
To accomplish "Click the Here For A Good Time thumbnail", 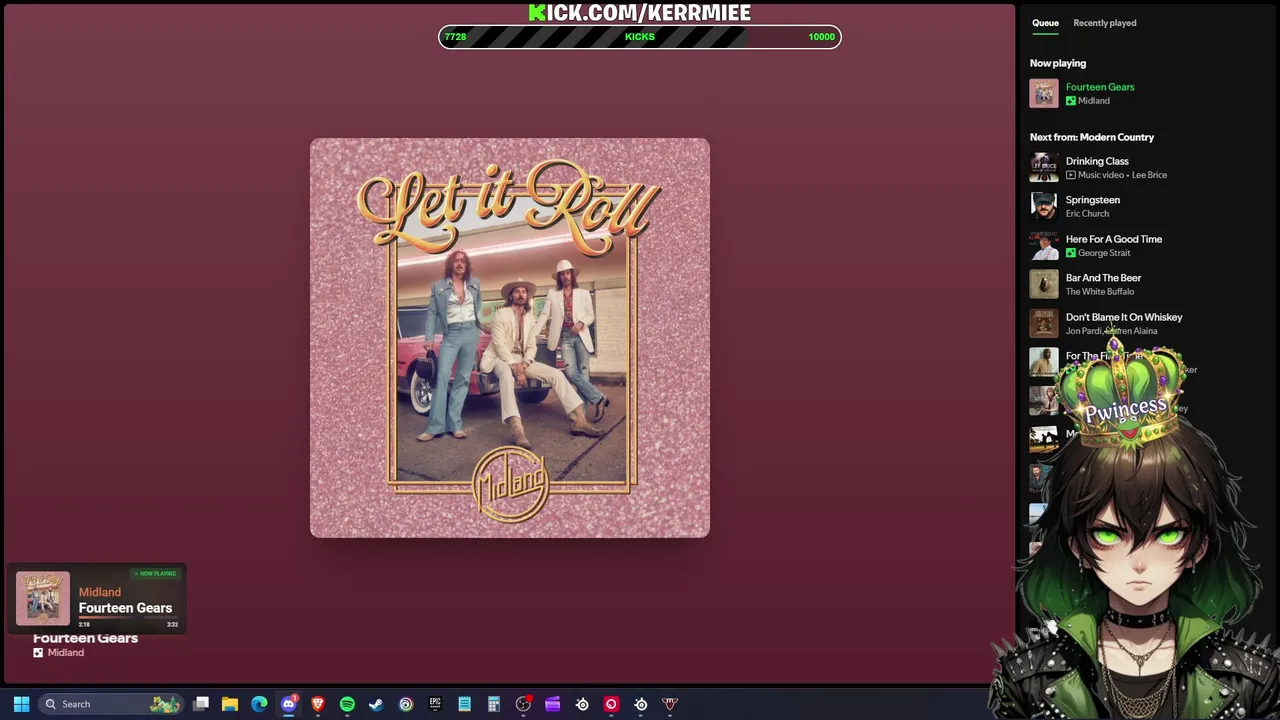I will coord(1044,245).
